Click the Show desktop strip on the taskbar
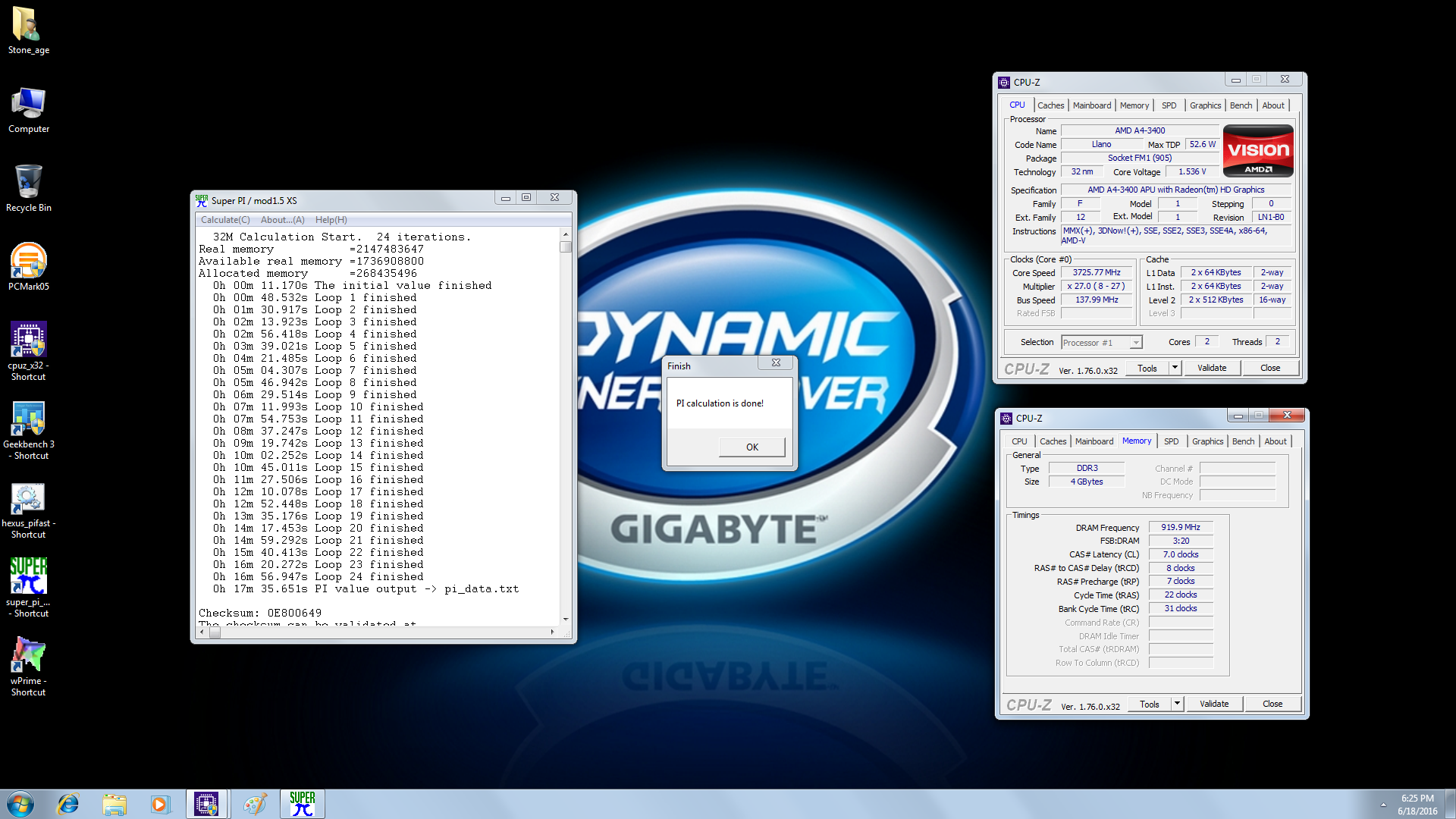The height and width of the screenshot is (819, 1456). coord(1450,804)
